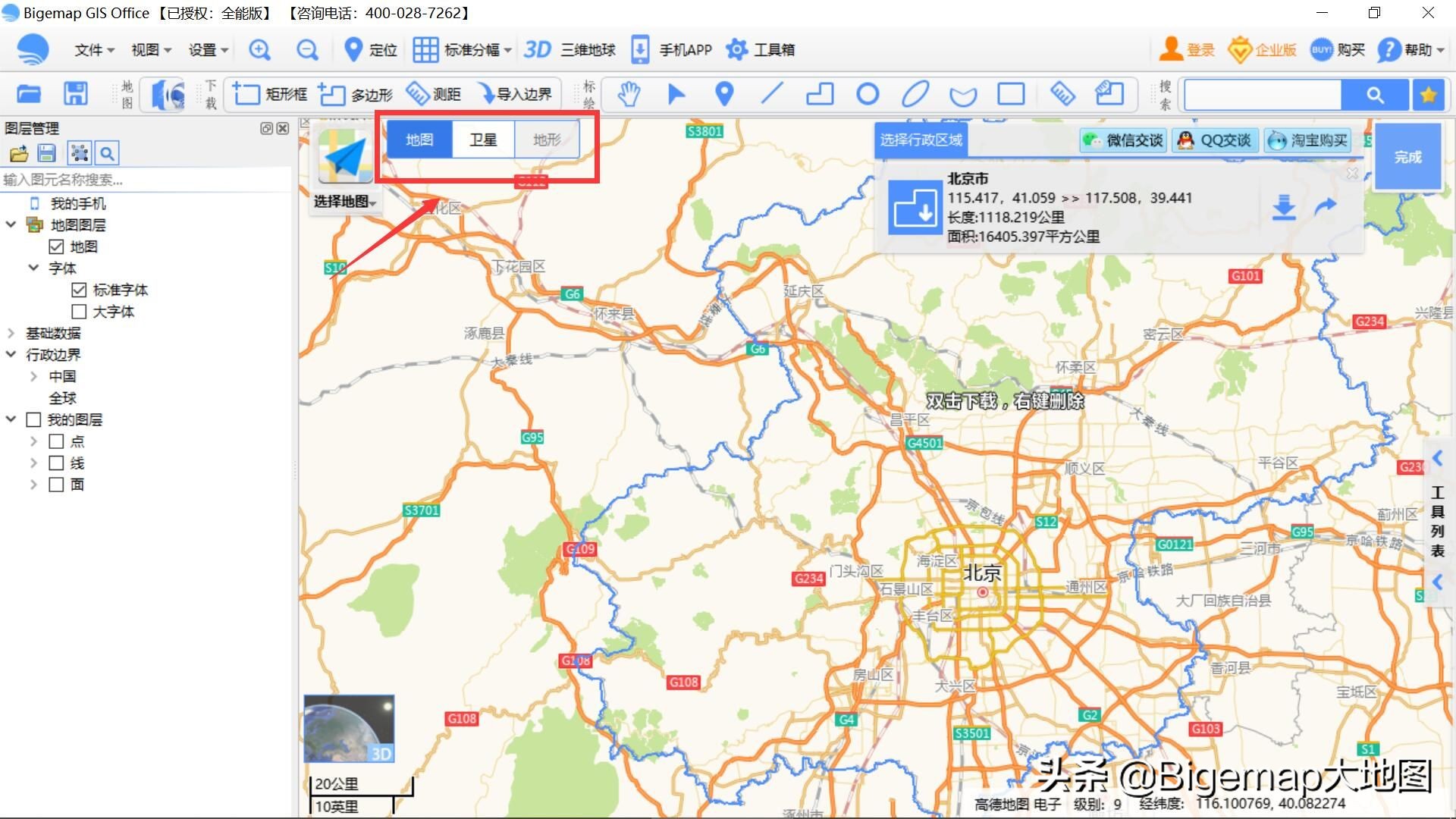Switch to the 卫星 map tab

coord(483,140)
